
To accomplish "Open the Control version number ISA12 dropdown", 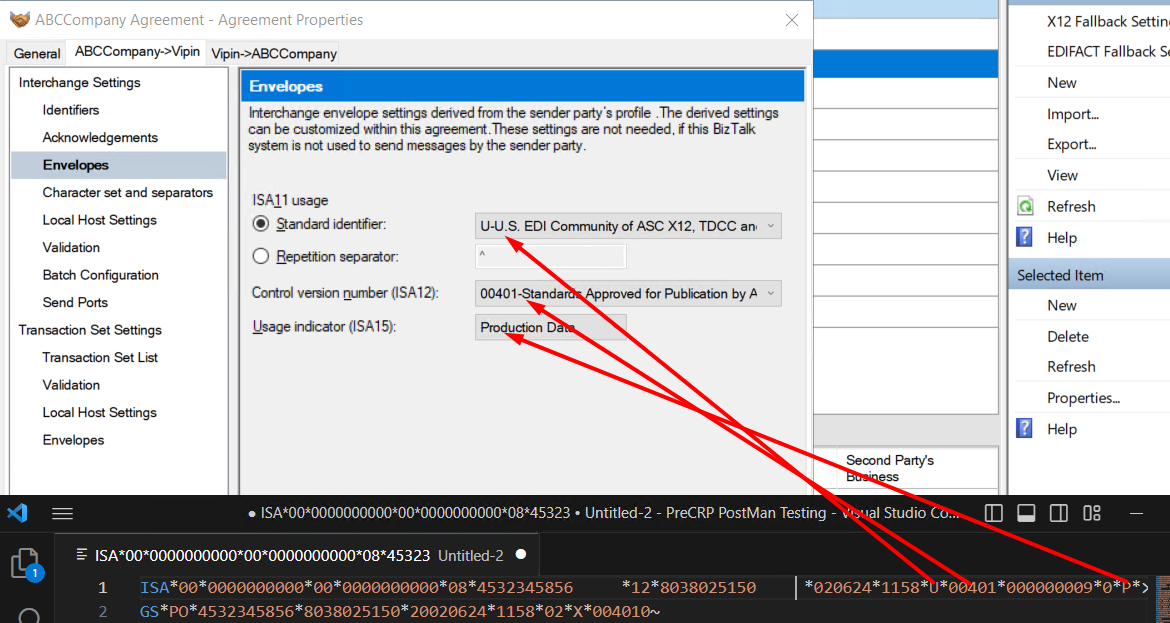I will [628, 293].
